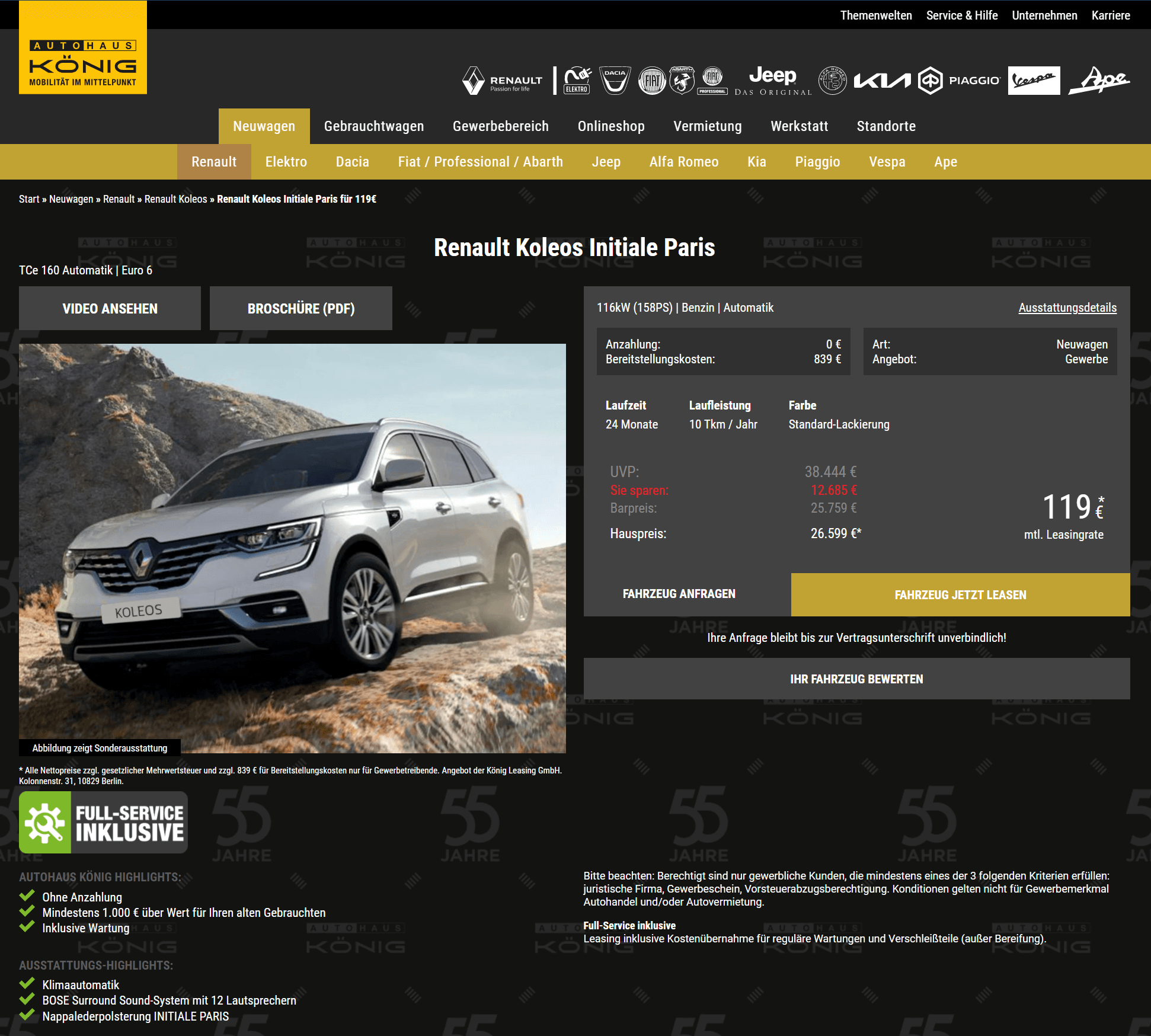
Task: Click Fahrzeug anfragen button
Action: 679,594
